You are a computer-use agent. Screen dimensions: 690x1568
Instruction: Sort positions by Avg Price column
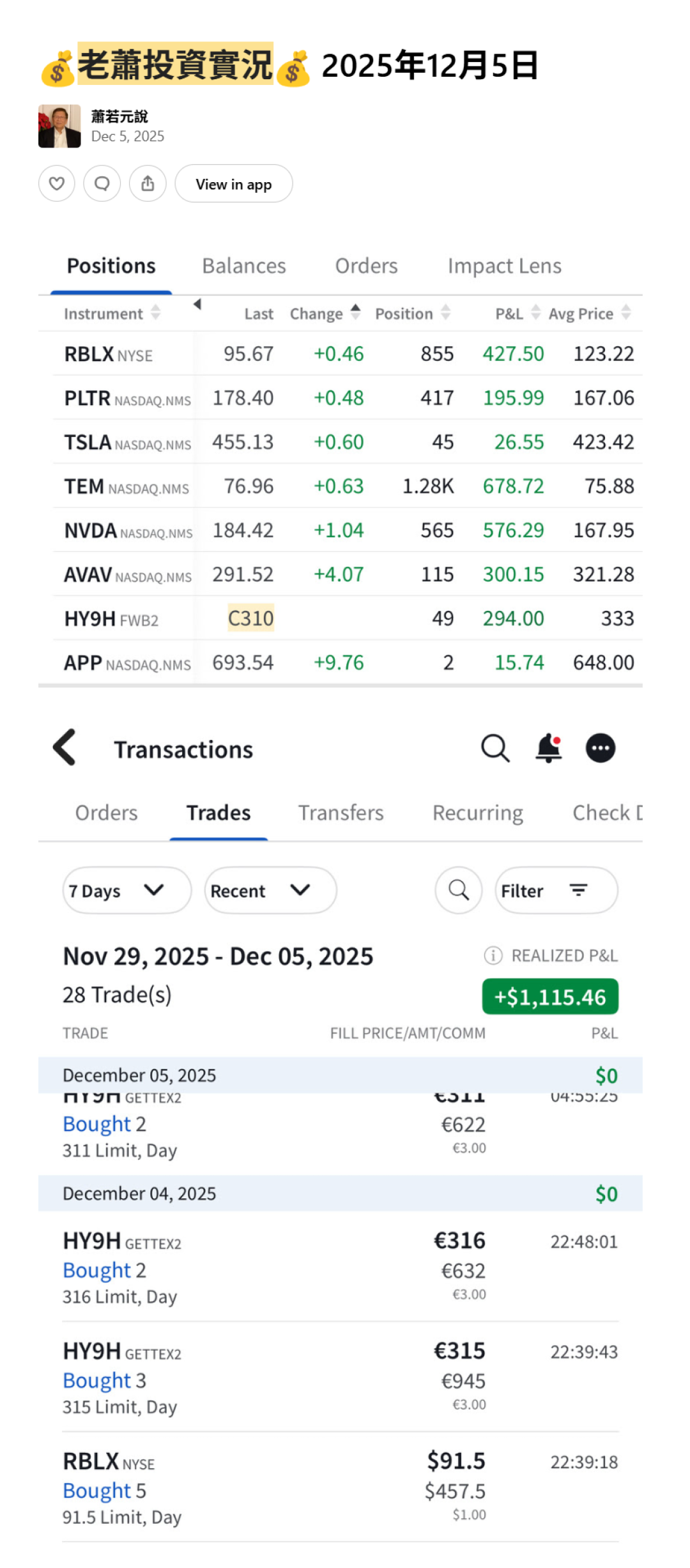coord(589,314)
